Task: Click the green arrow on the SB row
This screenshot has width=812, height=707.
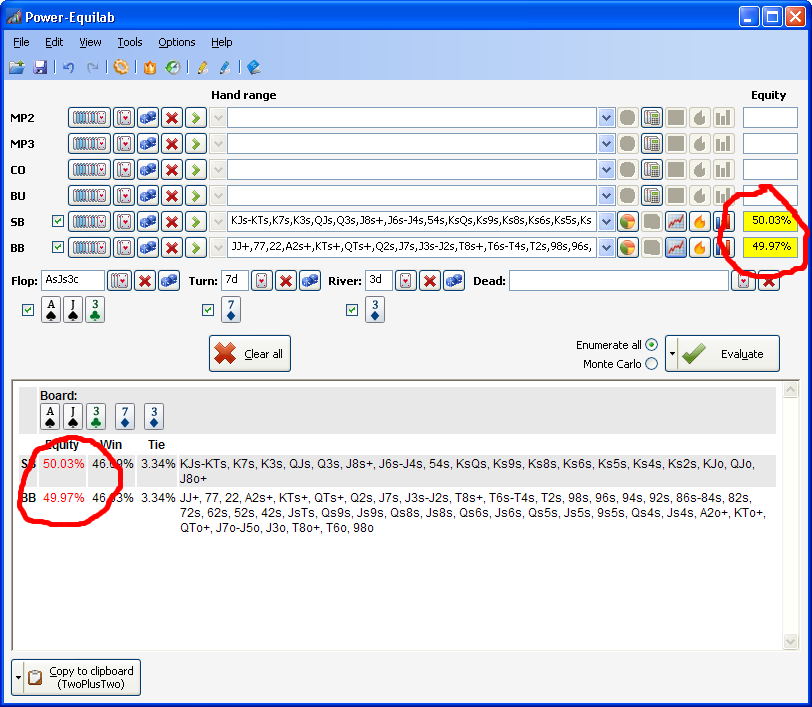Action: pyautogui.click(x=196, y=222)
